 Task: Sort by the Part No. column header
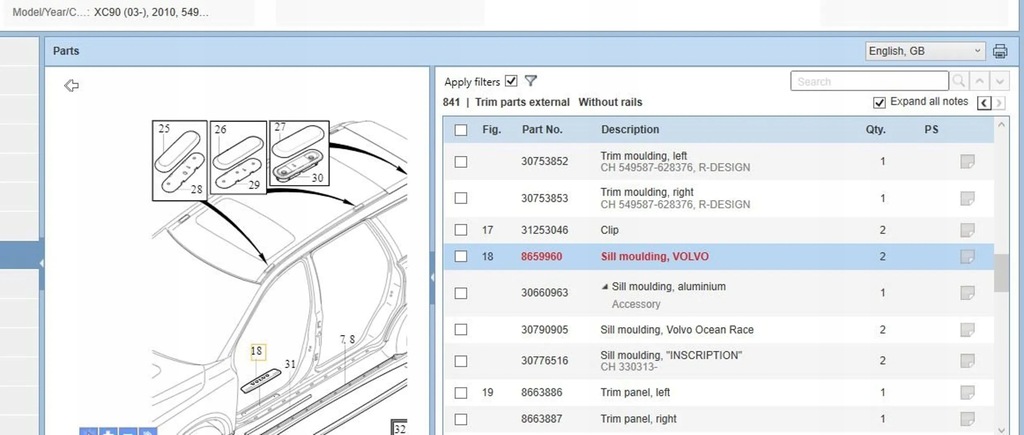542,129
